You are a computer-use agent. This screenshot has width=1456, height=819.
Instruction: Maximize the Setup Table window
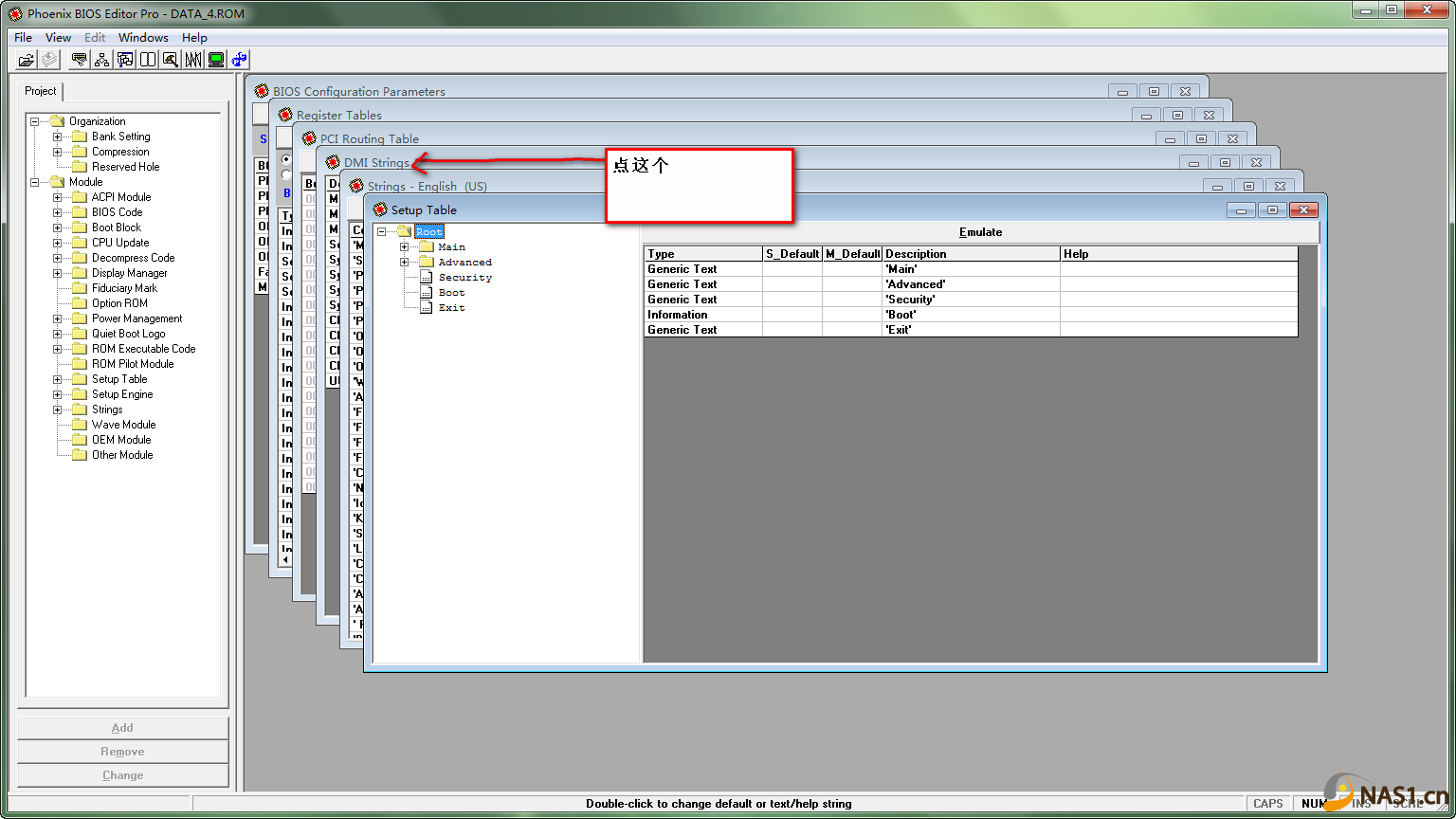point(1272,209)
